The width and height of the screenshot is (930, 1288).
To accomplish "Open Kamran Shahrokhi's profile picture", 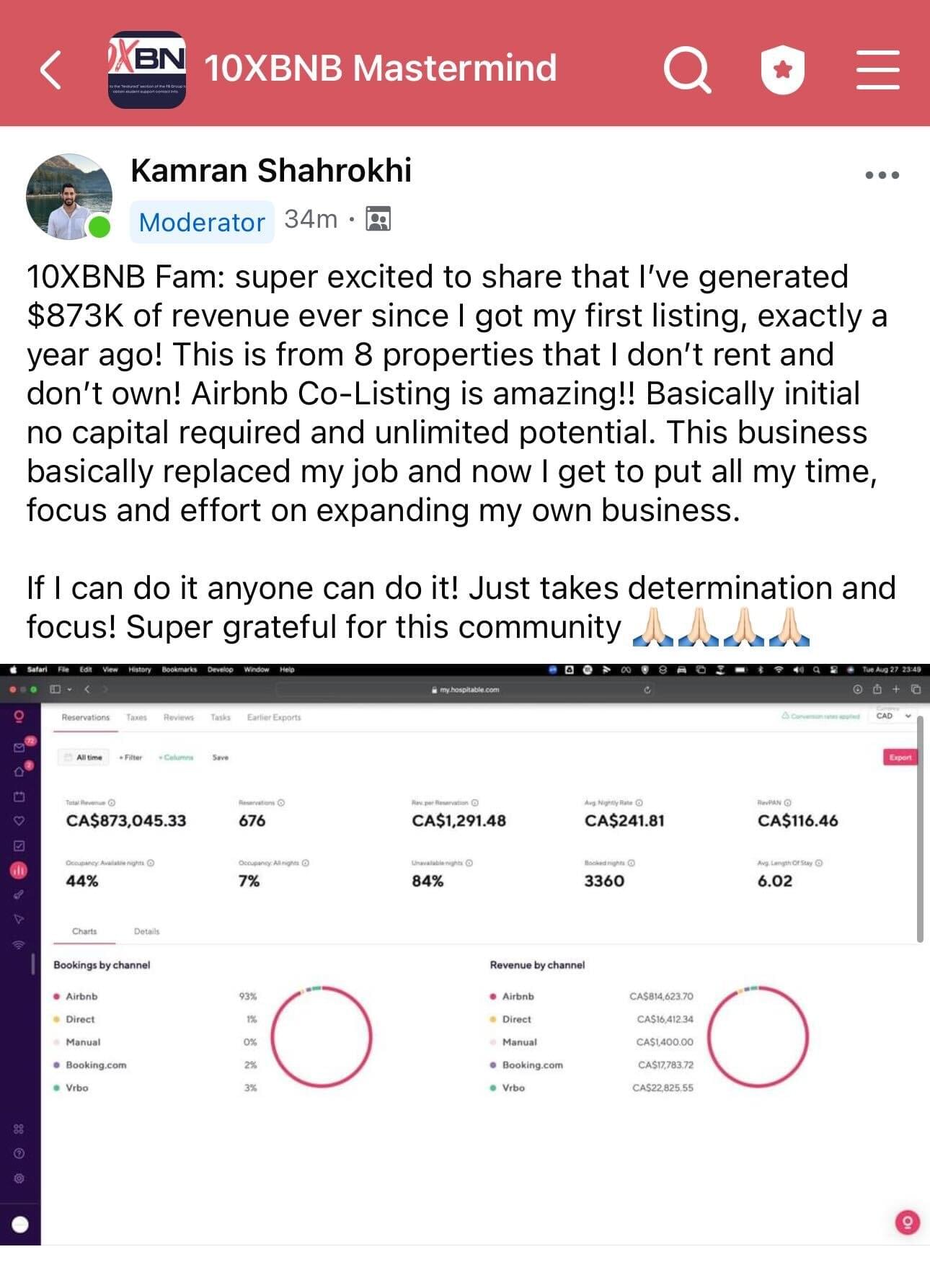I will [69, 196].
